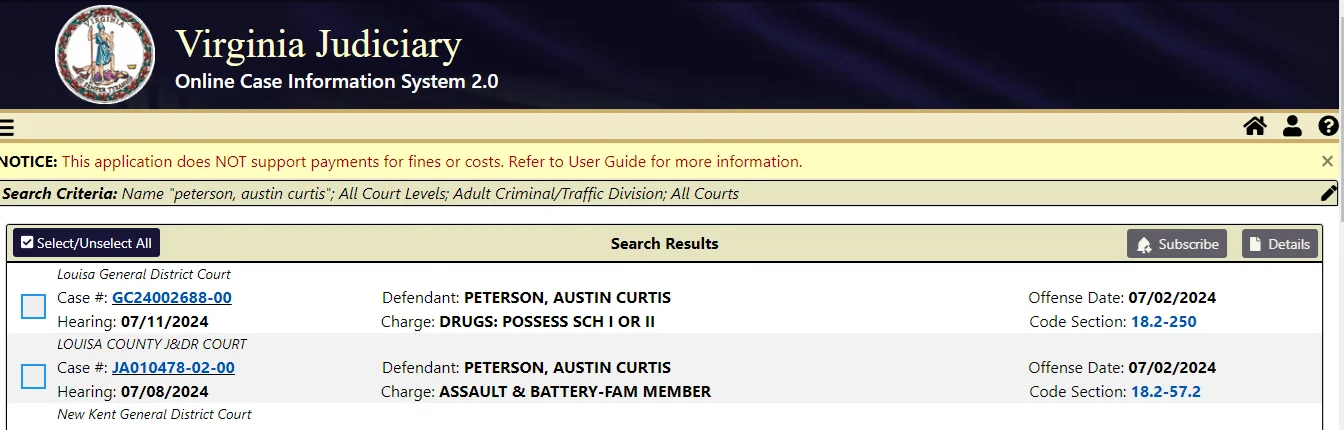Open code section 18.2-250 link

[x=1164, y=322]
